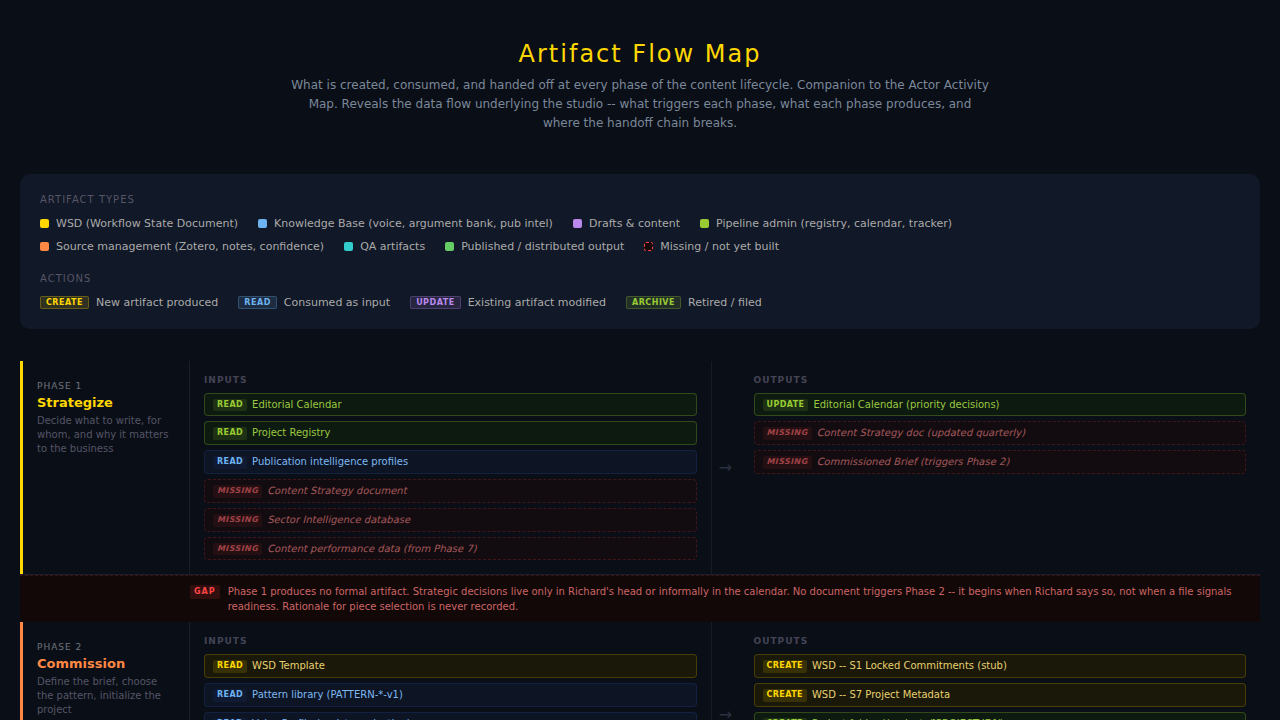The image size is (1280, 720).
Task: Select the Phase 2 Commission heading
Action: coord(81,663)
